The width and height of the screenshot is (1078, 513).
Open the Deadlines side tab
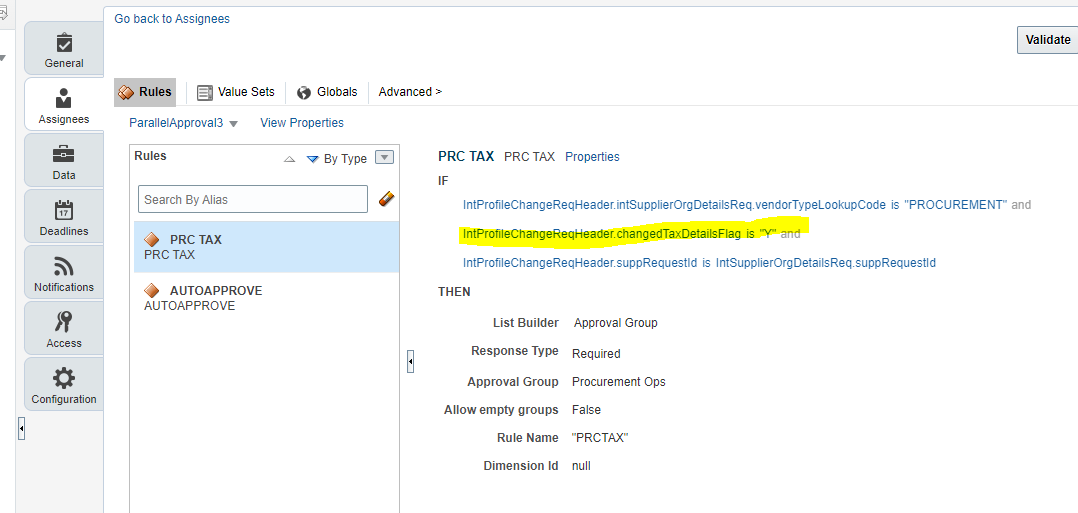point(64,217)
